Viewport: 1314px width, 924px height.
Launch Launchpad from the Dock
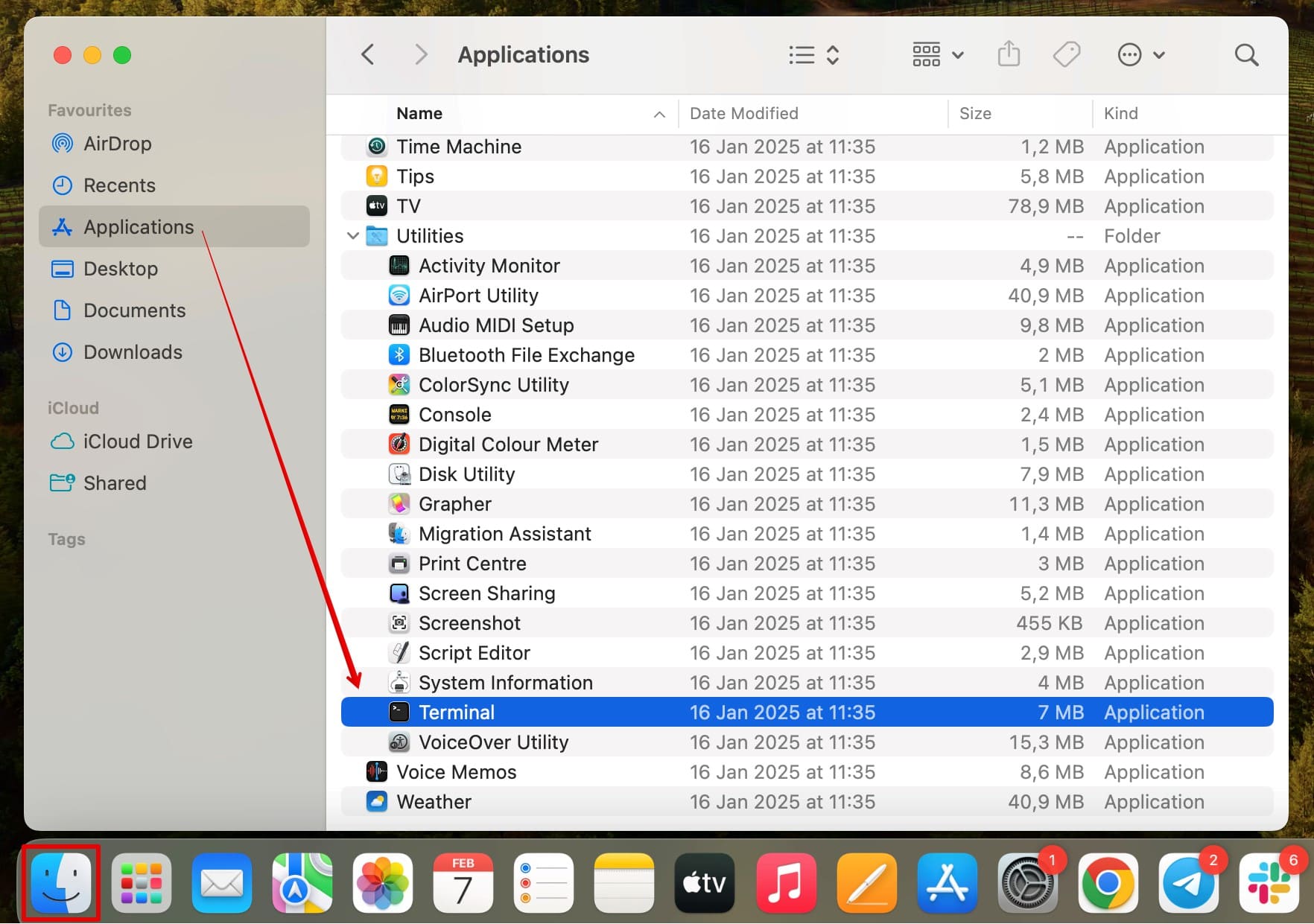point(141,883)
